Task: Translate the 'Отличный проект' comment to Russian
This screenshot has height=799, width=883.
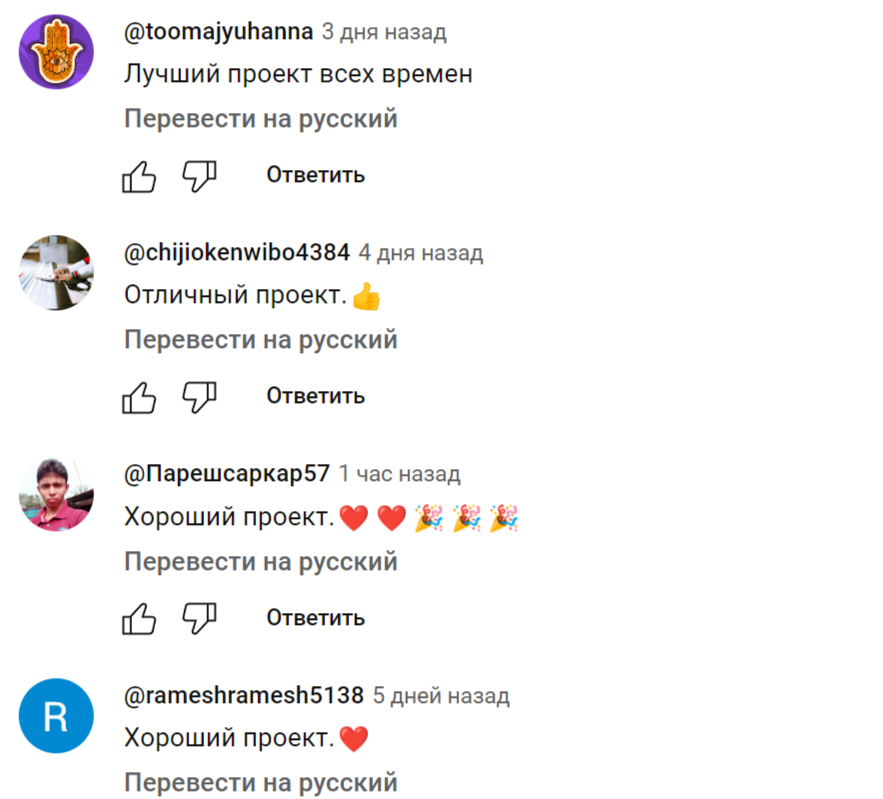Action: (261, 341)
